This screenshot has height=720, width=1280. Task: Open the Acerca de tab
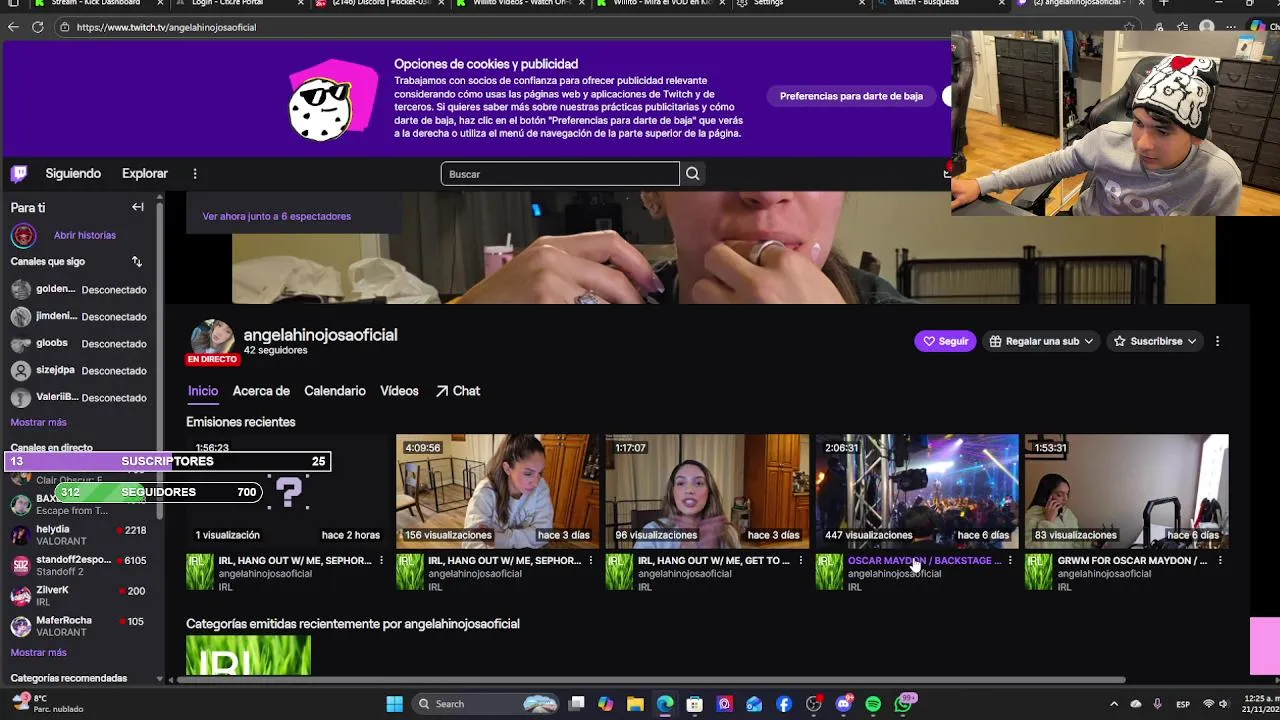(x=261, y=391)
